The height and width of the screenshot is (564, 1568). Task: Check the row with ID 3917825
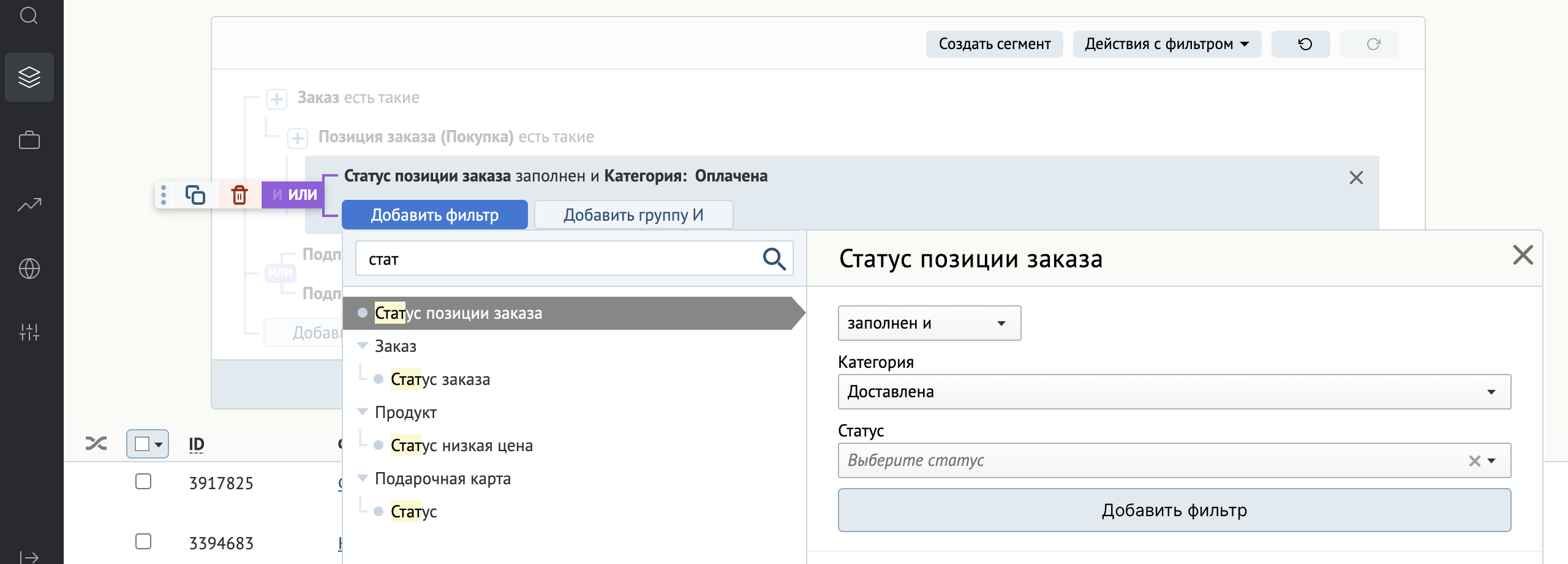pyautogui.click(x=143, y=481)
